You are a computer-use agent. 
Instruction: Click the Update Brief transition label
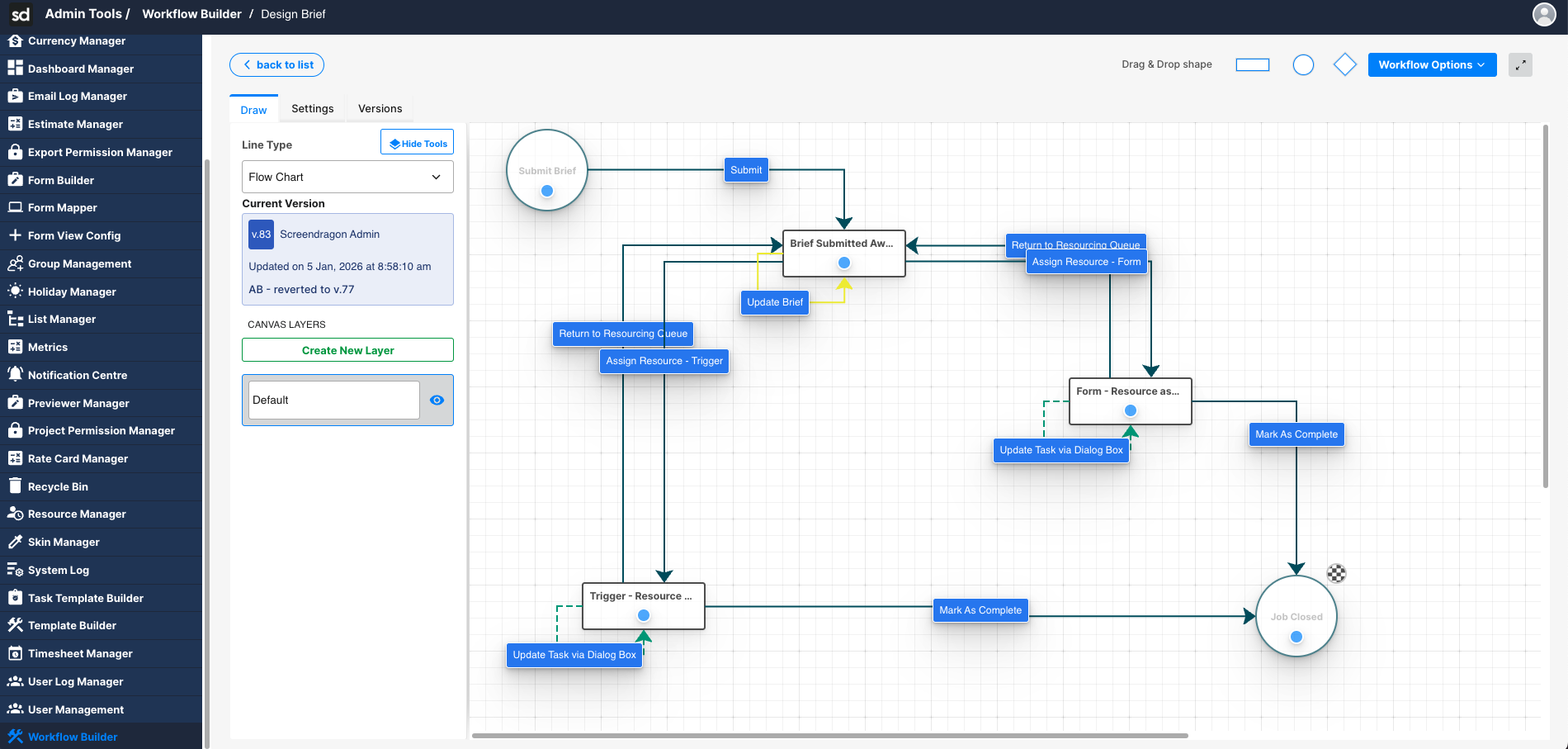point(775,302)
